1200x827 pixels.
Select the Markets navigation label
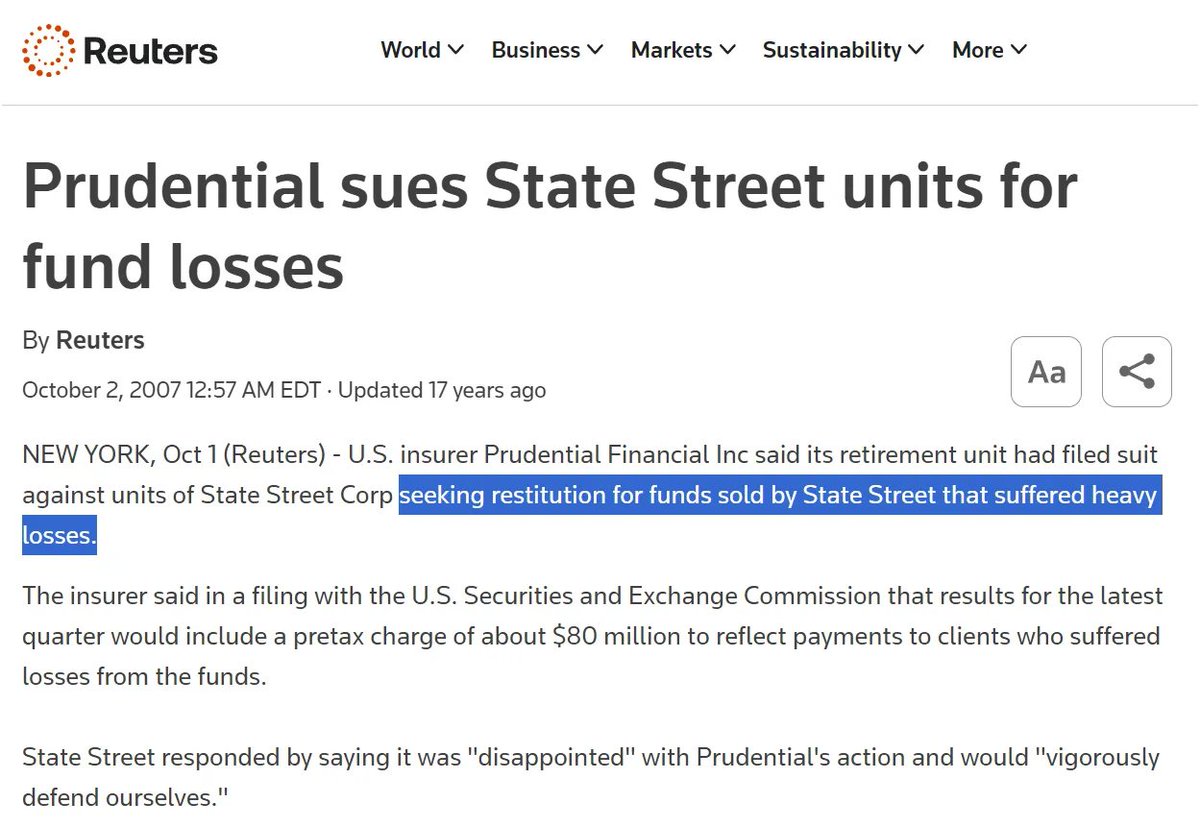671,50
